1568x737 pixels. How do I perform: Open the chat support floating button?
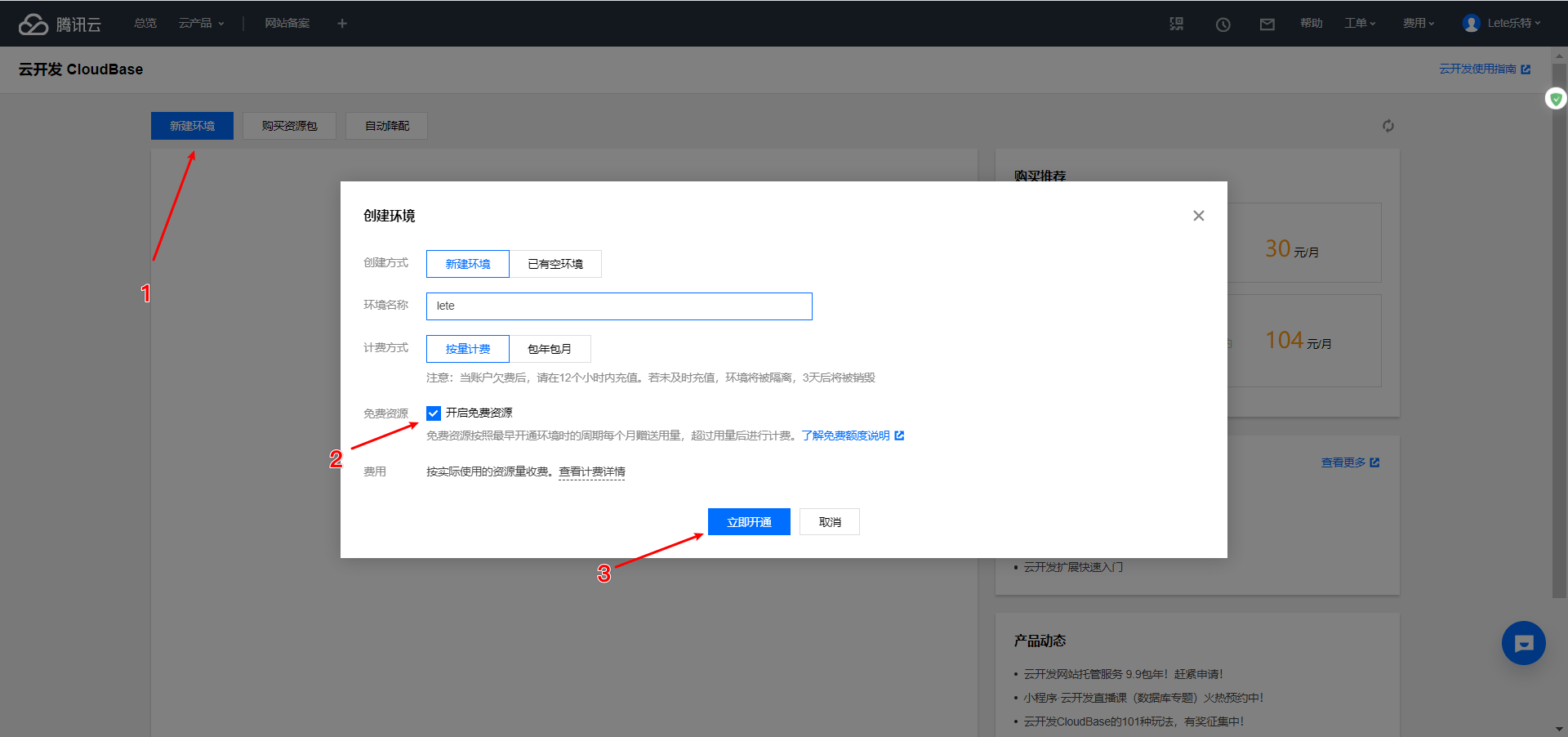1523,643
